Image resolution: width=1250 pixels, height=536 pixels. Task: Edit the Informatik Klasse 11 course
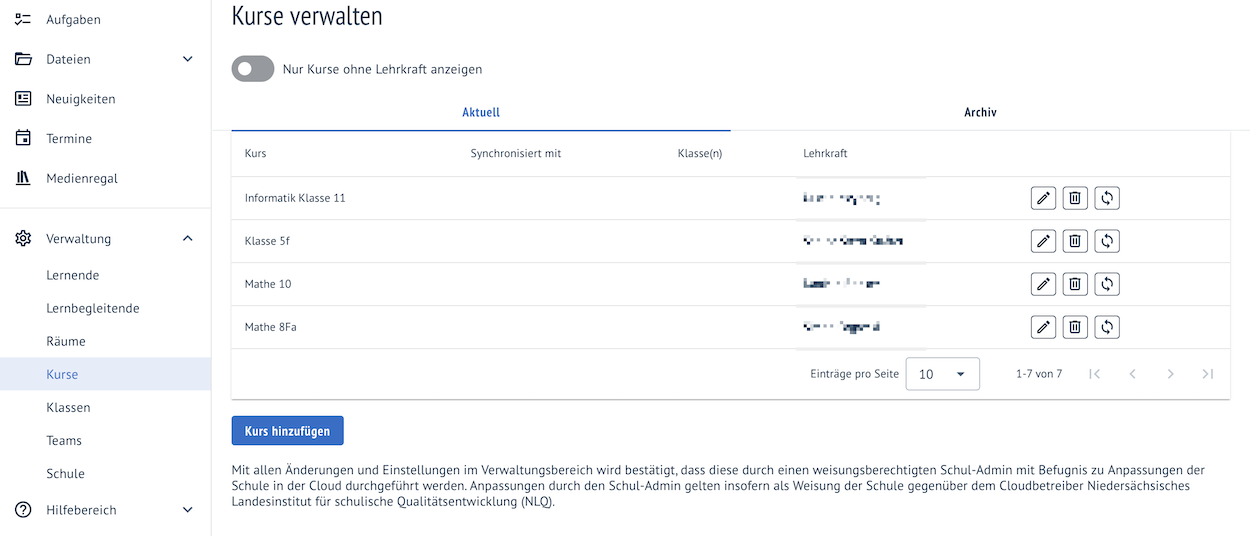(x=1043, y=198)
